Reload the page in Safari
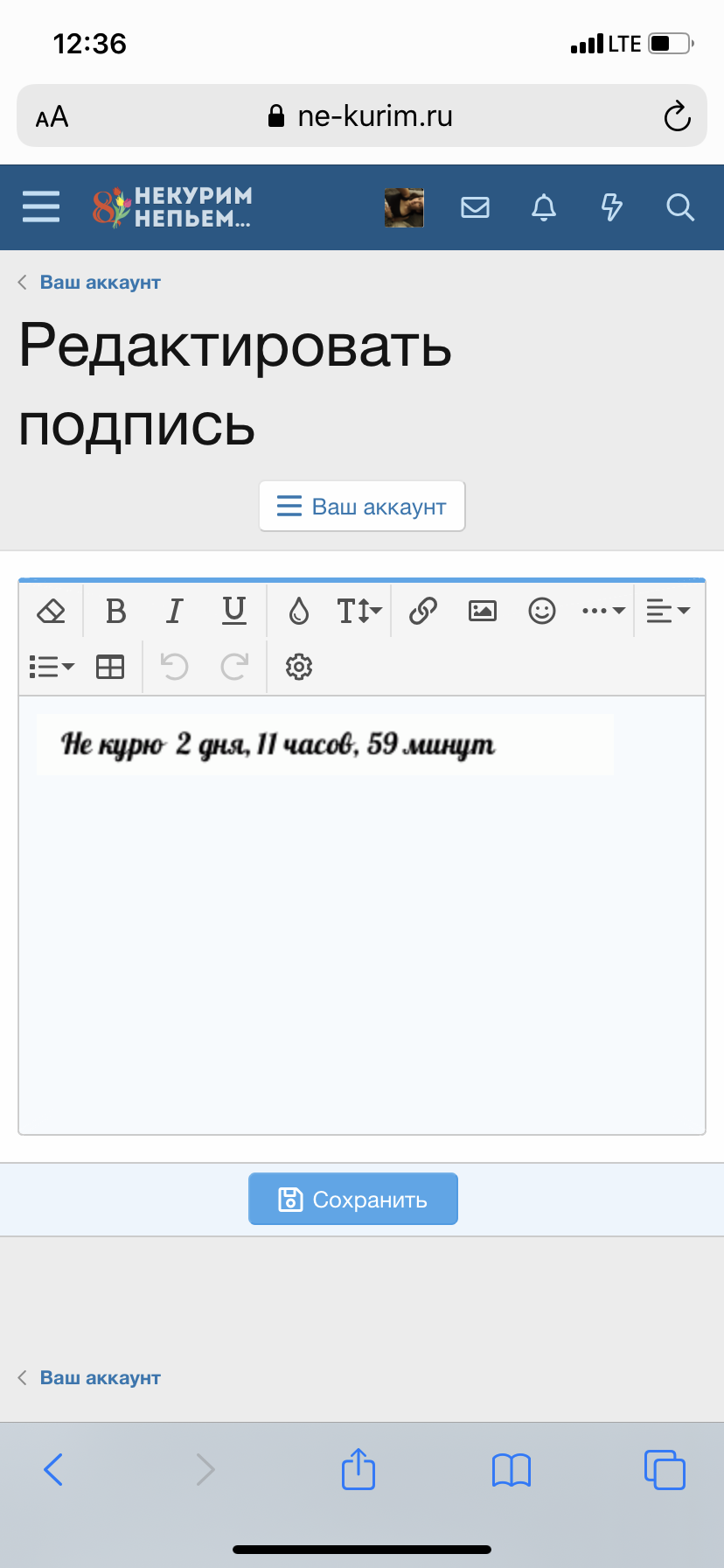 [x=677, y=116]
